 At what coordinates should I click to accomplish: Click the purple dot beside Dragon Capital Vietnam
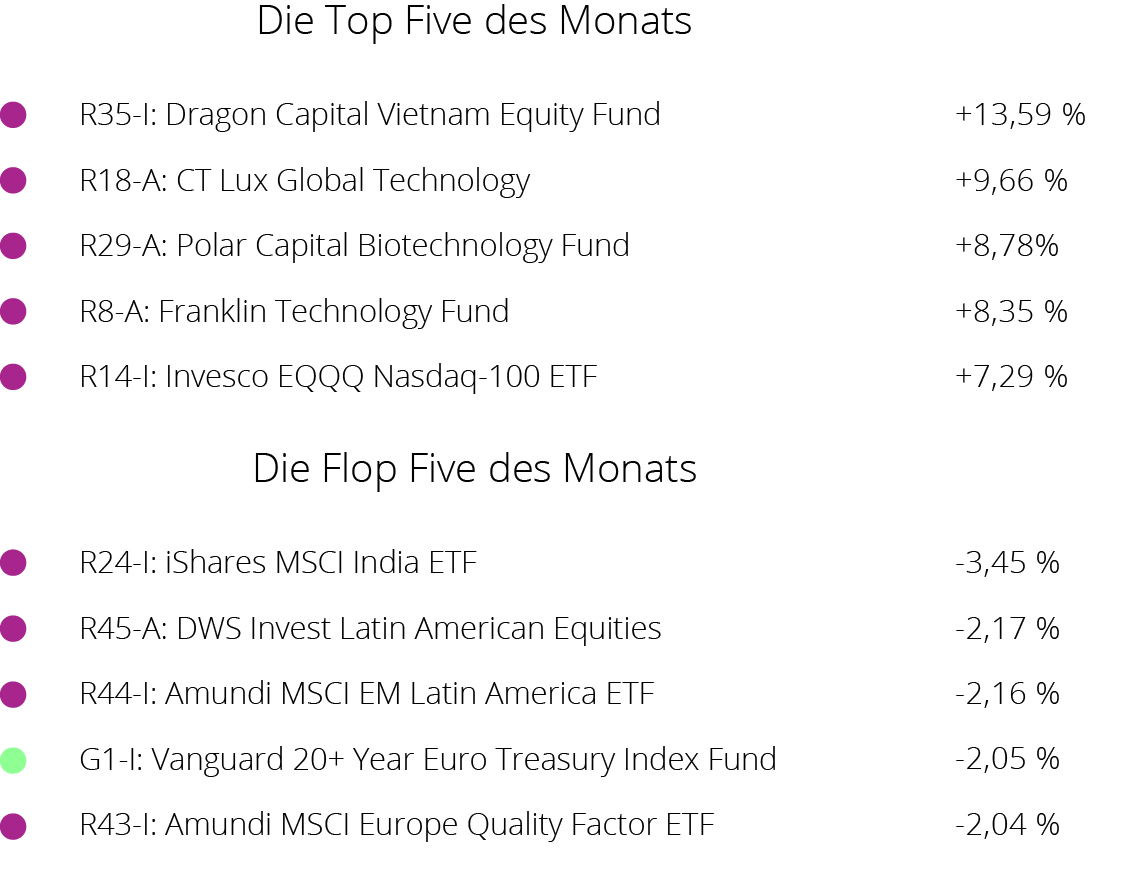[13, 115]
